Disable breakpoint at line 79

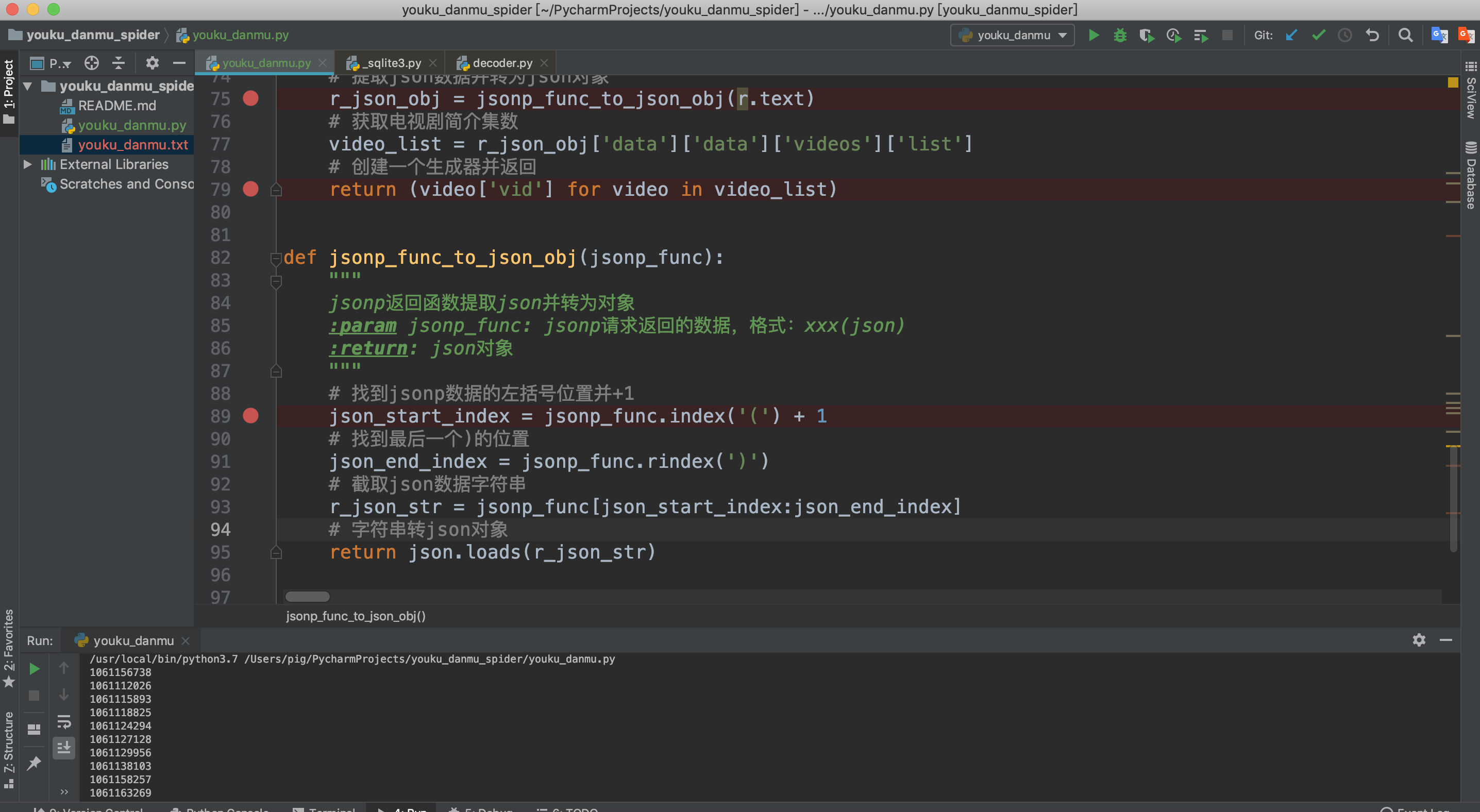(x=250, y=189)
